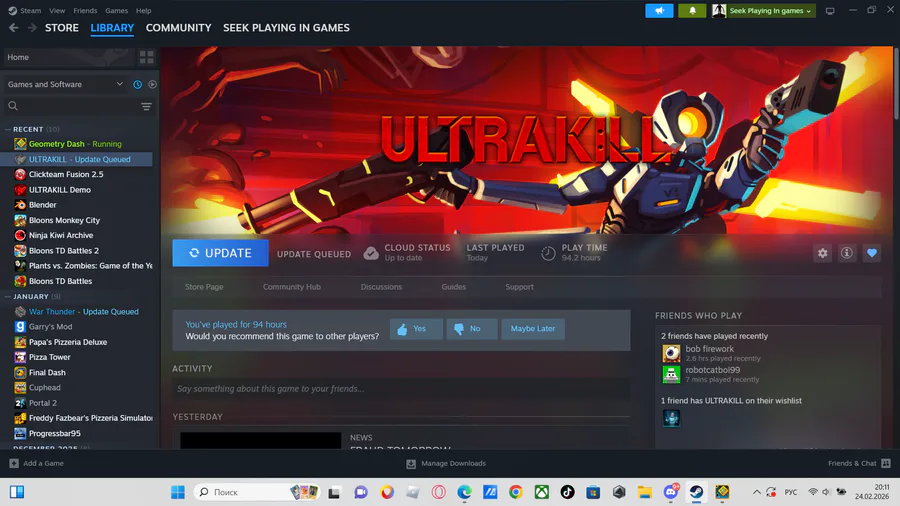Click the library search field
Viewport: 900px width, 506px height.
[71, 106]
